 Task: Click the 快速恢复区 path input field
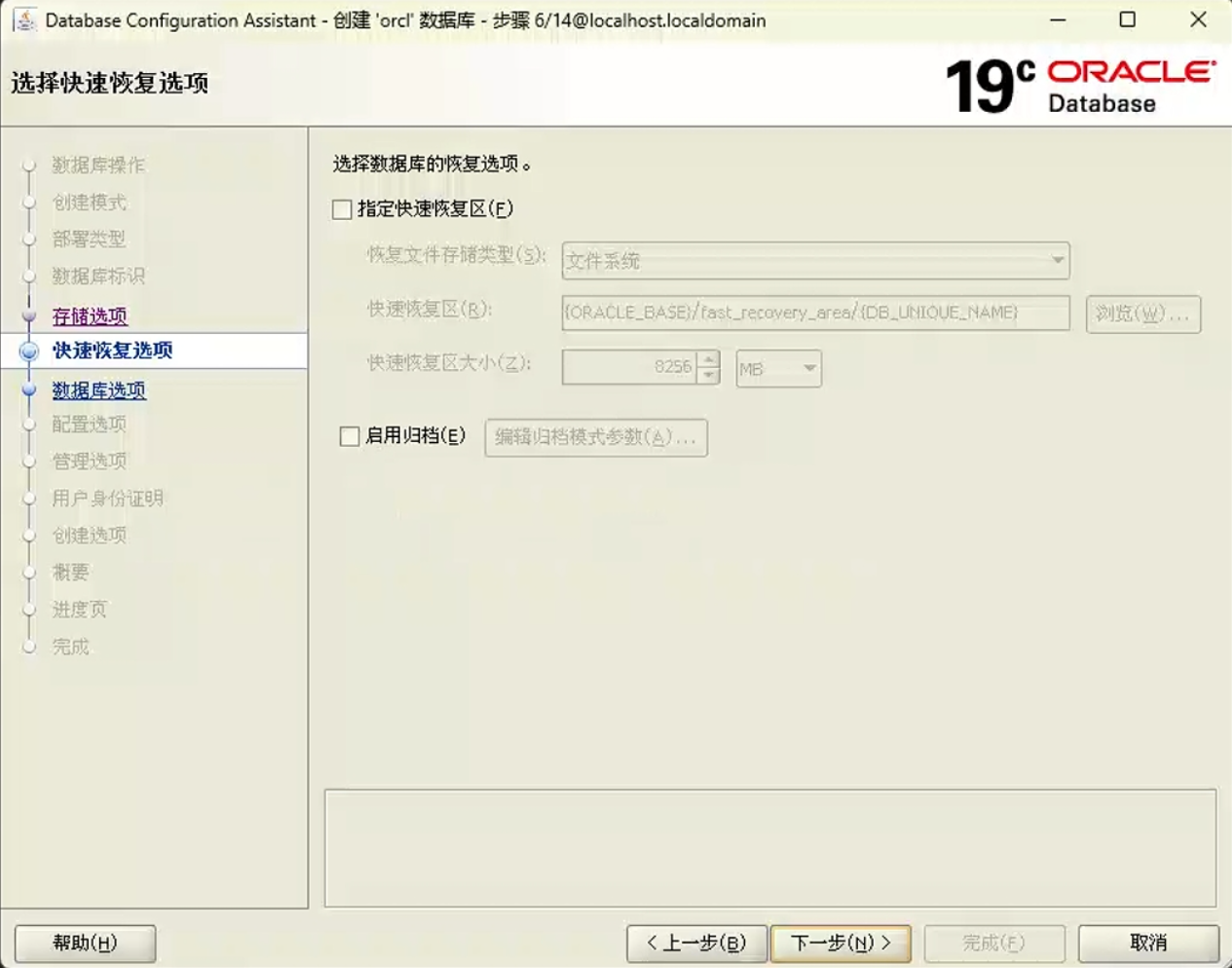815,313
